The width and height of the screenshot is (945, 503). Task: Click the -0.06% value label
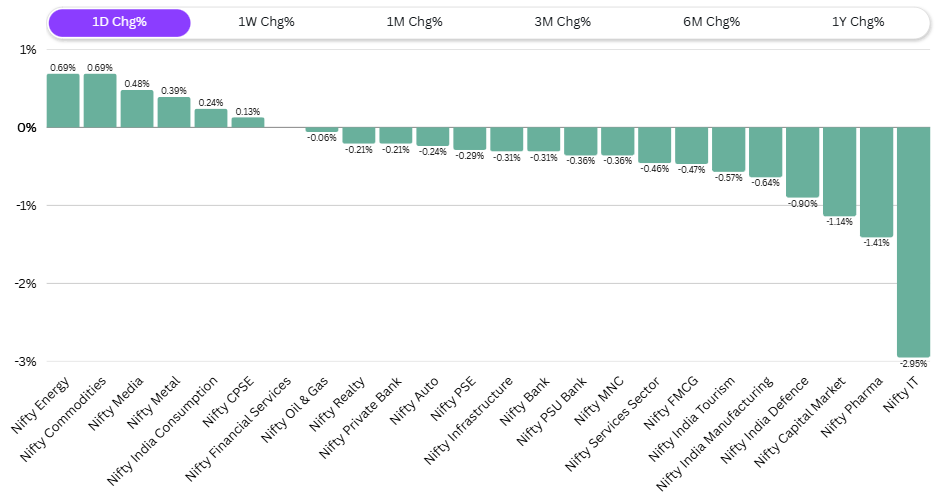click(x=322, y=138)
